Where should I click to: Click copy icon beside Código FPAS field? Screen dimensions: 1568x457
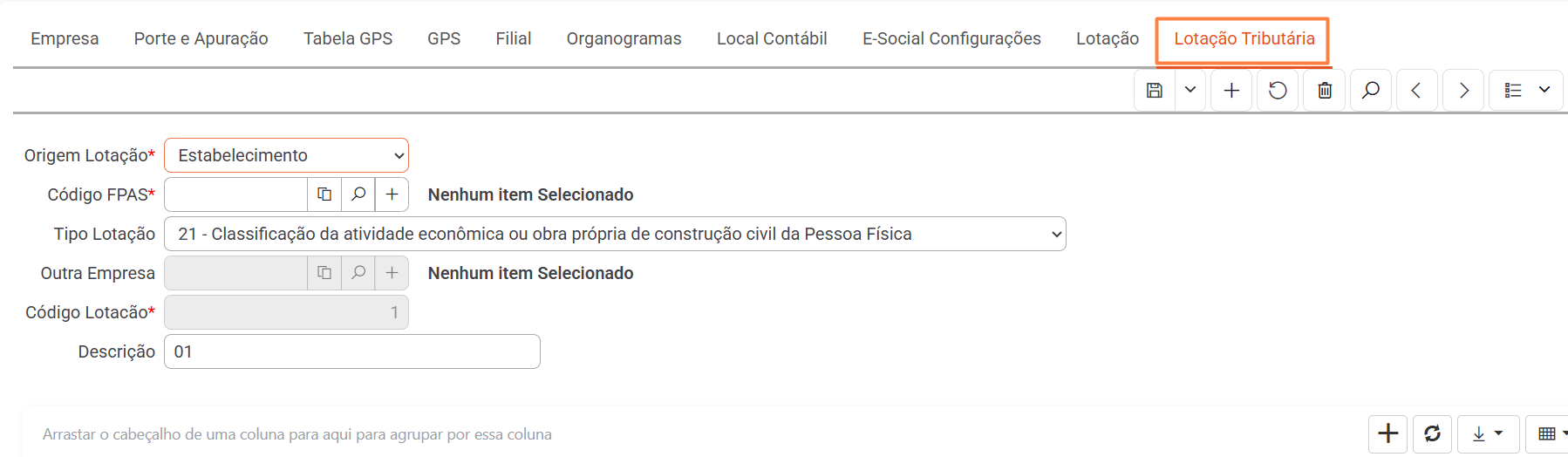coord(324,194)
